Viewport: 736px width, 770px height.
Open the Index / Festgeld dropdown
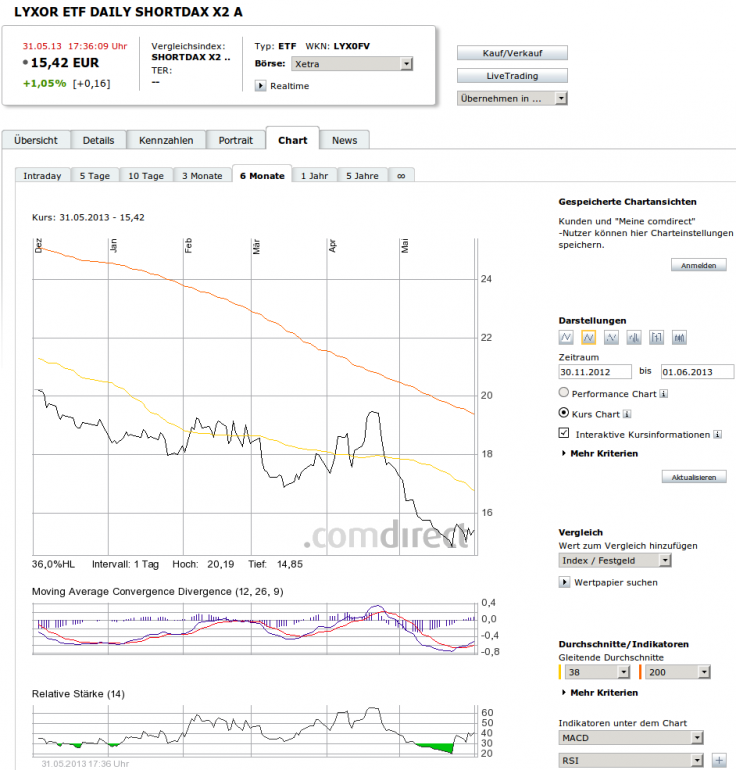(x=615, y=560)
